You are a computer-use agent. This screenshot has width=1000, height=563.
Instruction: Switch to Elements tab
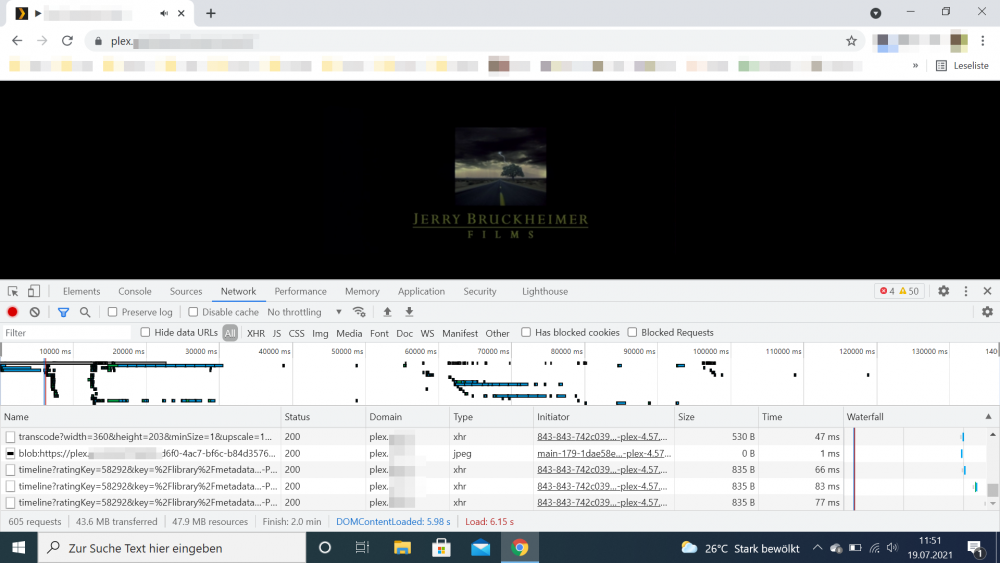81,291
